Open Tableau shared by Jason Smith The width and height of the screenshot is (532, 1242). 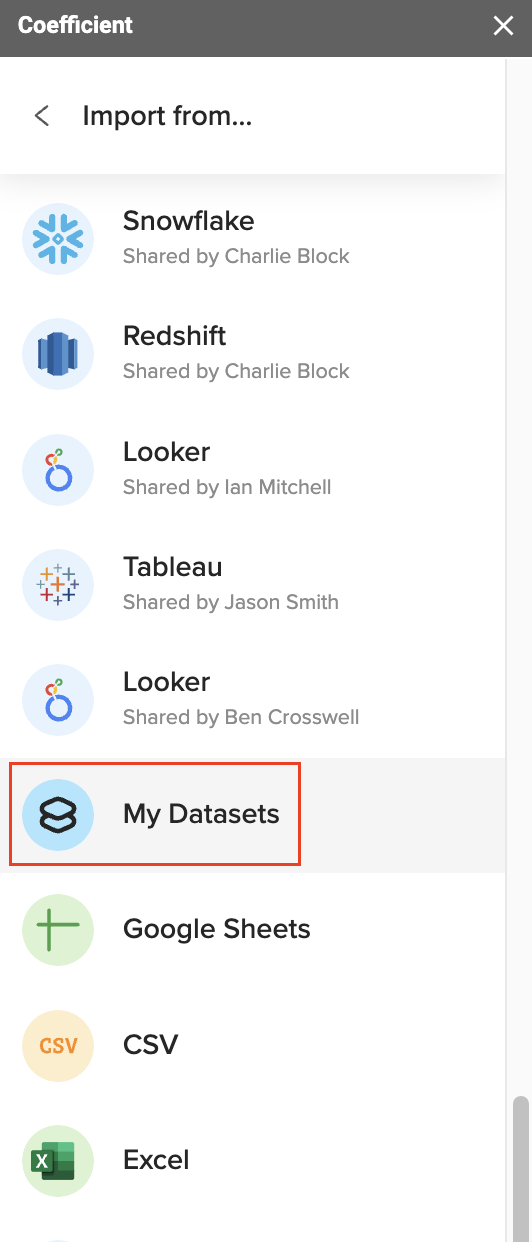tap(253, 585)
